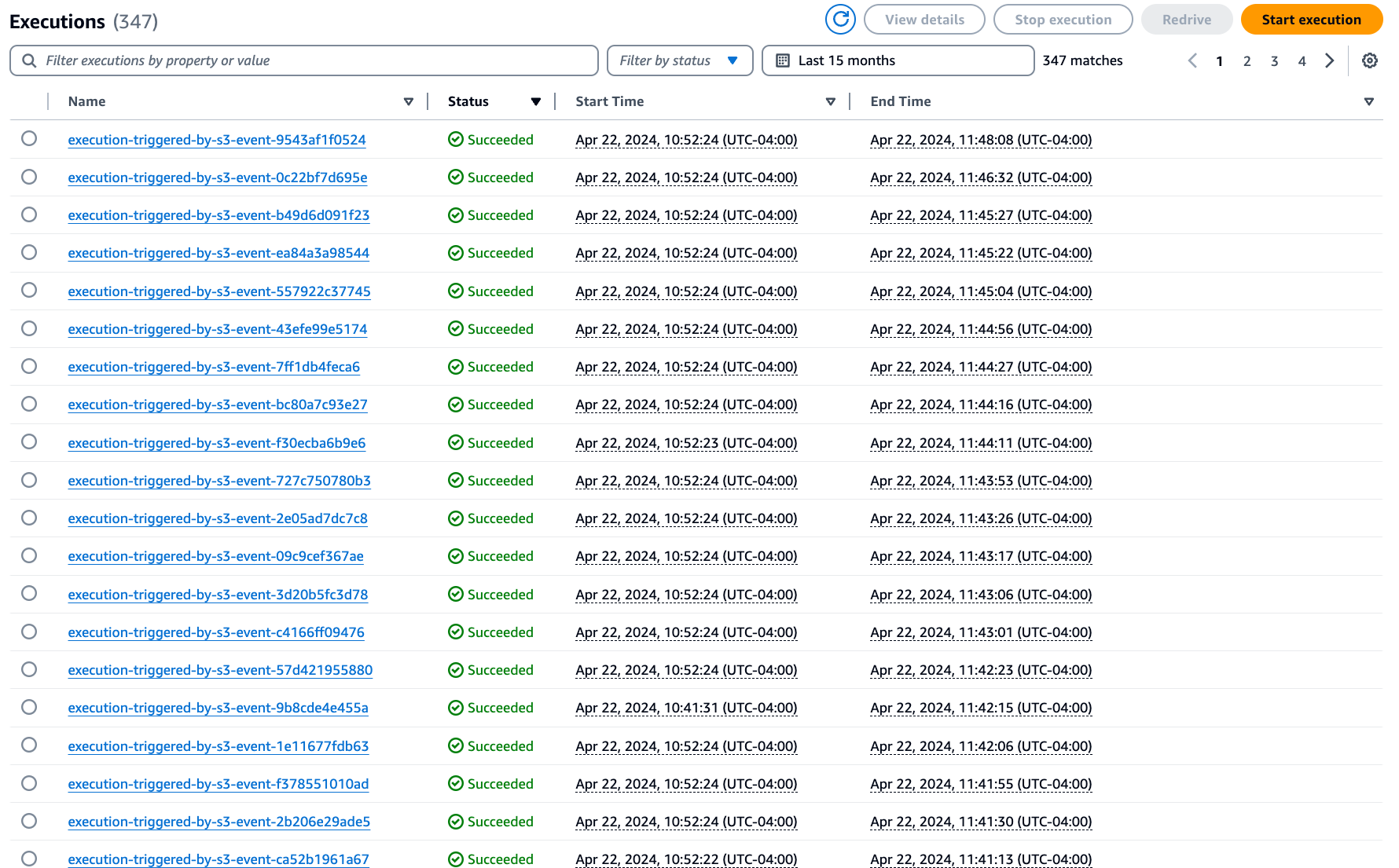1399x868 pixels.
Task: Click the View details button
Action: (x=924, y=20)
